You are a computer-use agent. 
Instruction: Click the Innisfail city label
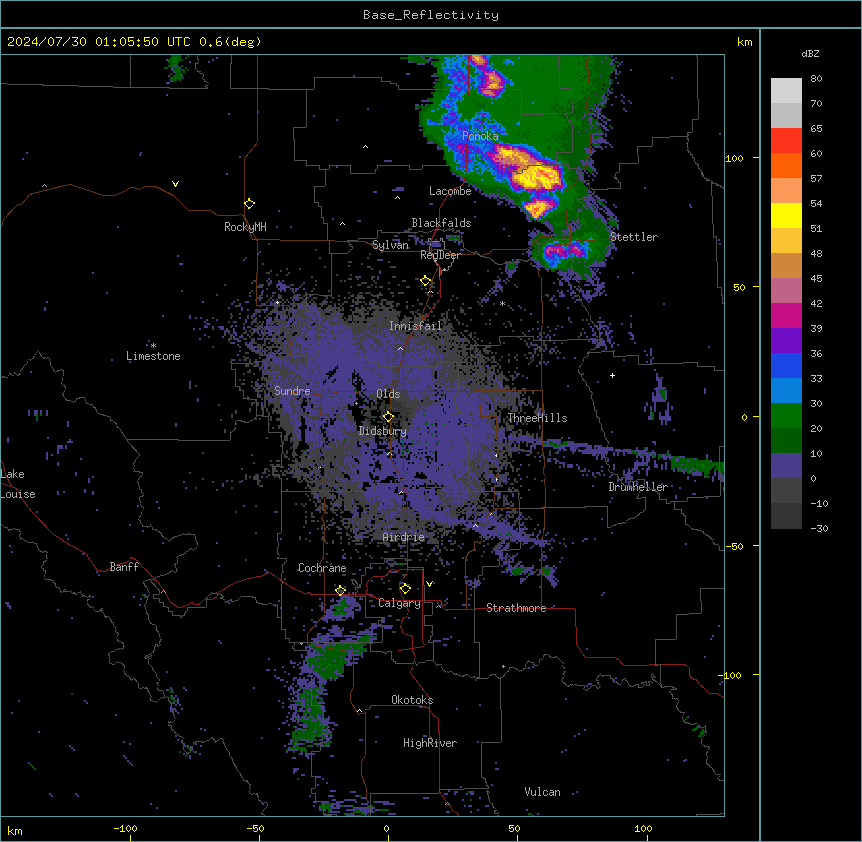(415, 326)
